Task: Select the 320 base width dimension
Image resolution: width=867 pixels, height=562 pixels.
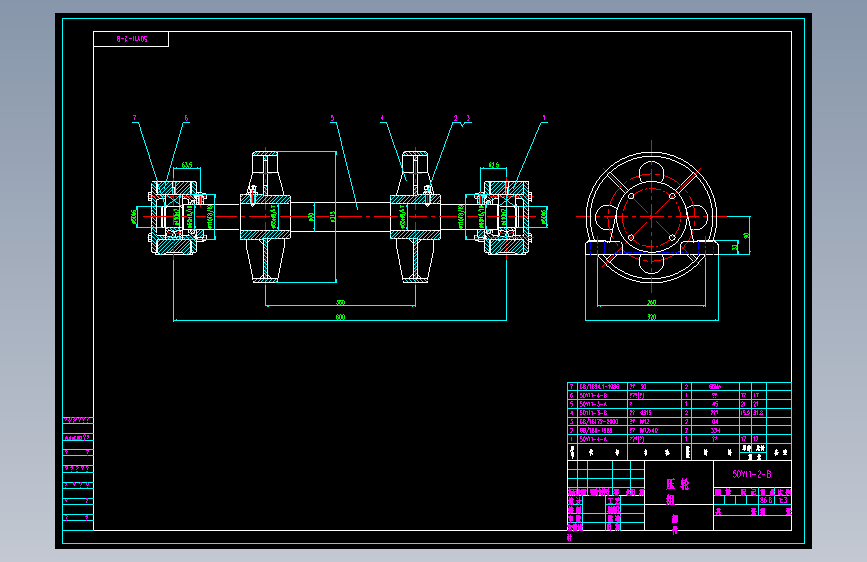Action: (x=652, y=317)
